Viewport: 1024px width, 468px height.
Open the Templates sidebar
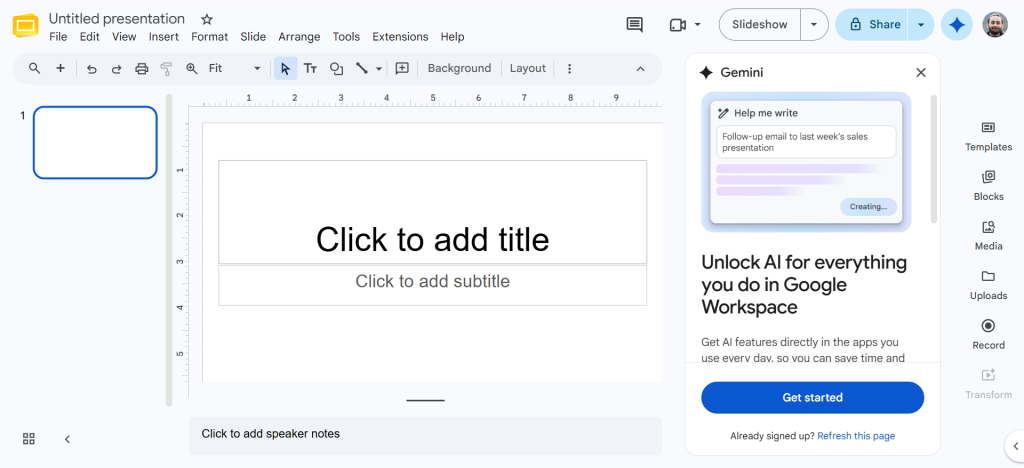[x=988, y=136]
